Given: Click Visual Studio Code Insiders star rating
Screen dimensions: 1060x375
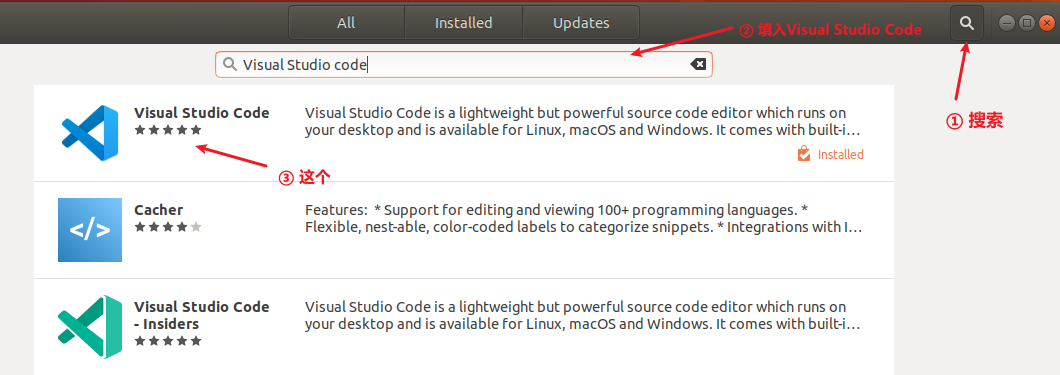Looking at the screenshot, I should click(168, 341).
